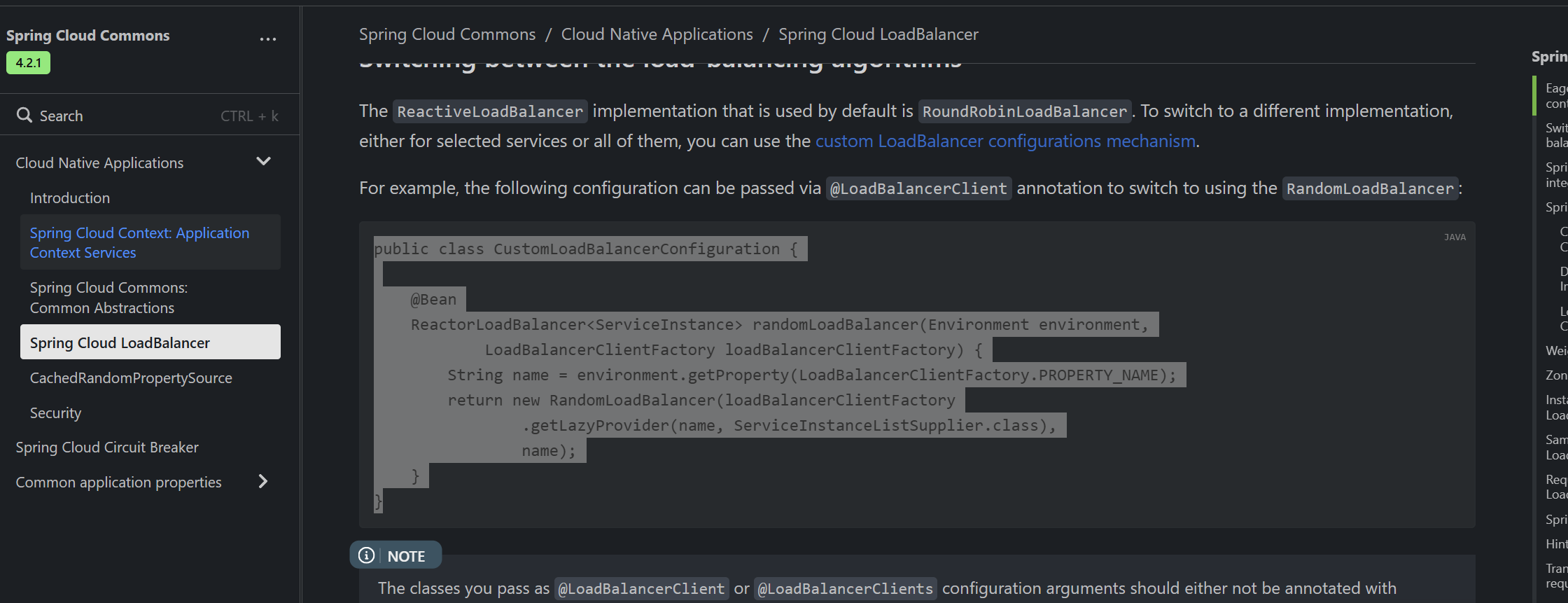Click Cloud Native Applications sidebar label
Image resolution: width=1568 pixels, height=603 pixels.
pyautogui.click(x=99, y=163)
